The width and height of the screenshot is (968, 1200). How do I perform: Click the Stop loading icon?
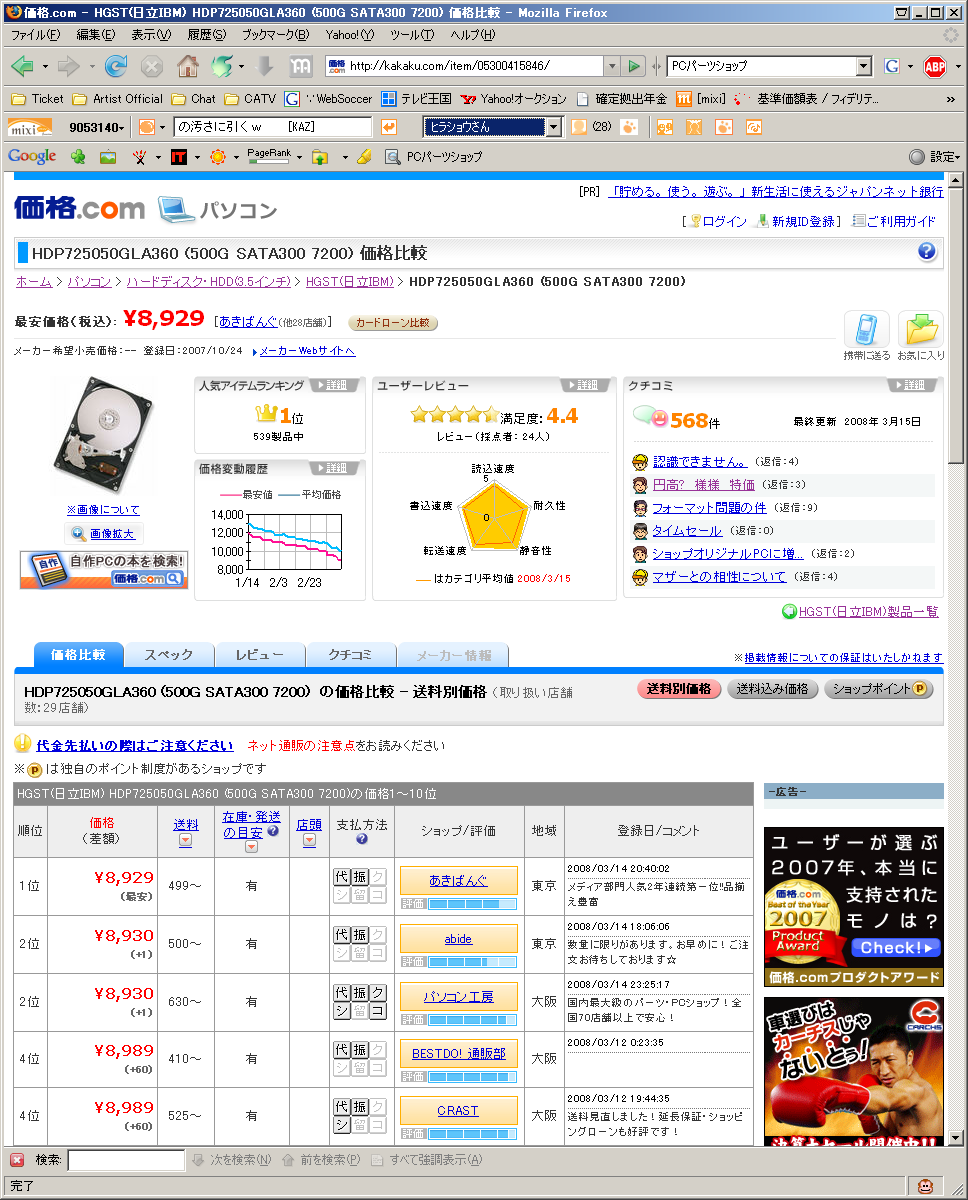coord(151,66)
